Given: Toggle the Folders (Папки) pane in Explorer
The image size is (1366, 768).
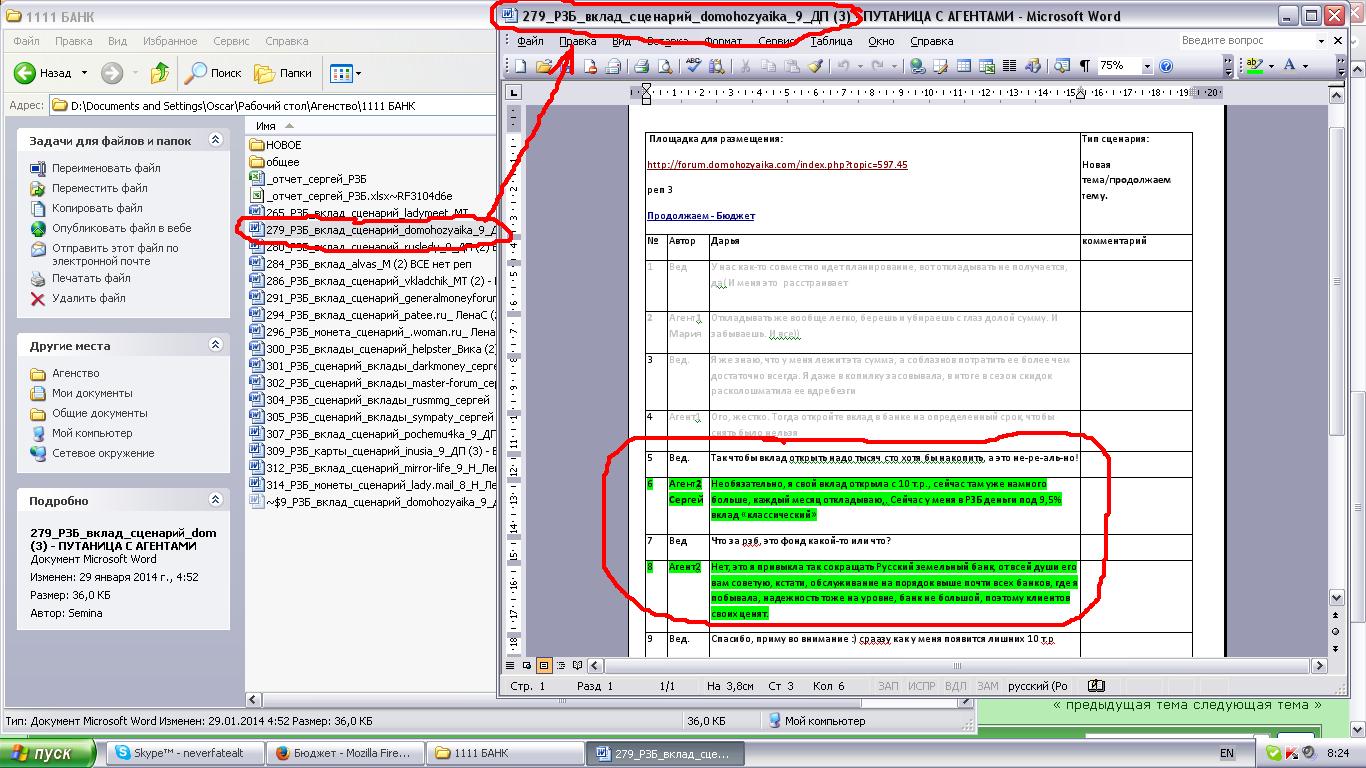Looking at the screenshot, I should (283, 73).
